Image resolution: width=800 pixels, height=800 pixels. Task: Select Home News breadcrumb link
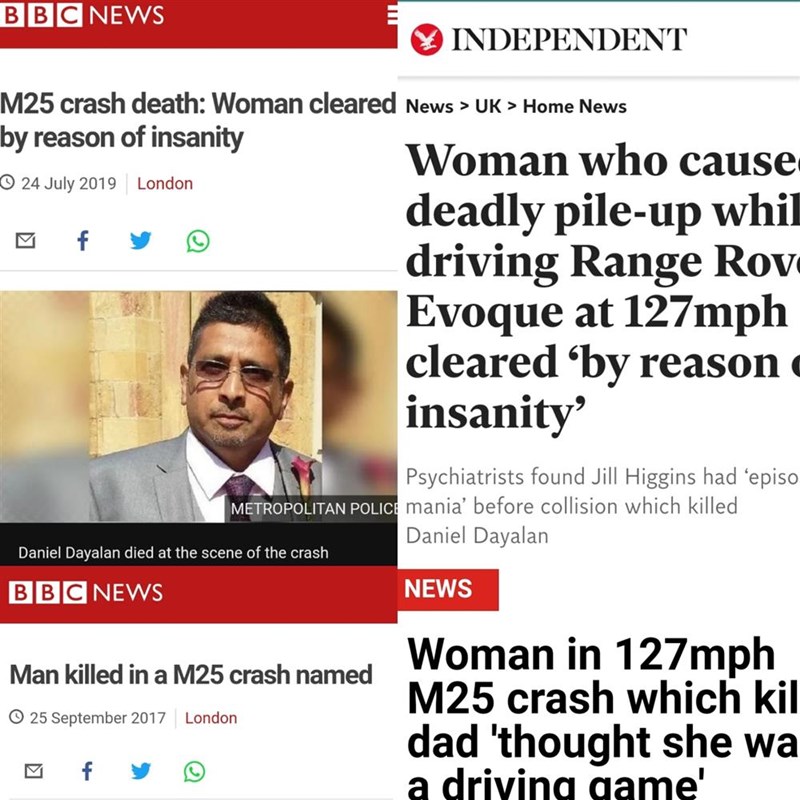click(574, 107)
